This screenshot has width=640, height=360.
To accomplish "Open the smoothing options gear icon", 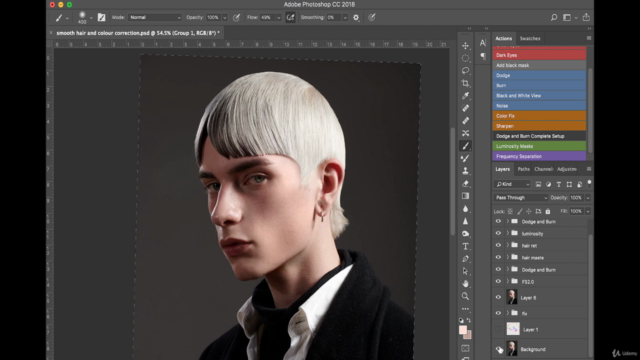I will point(356,18).
